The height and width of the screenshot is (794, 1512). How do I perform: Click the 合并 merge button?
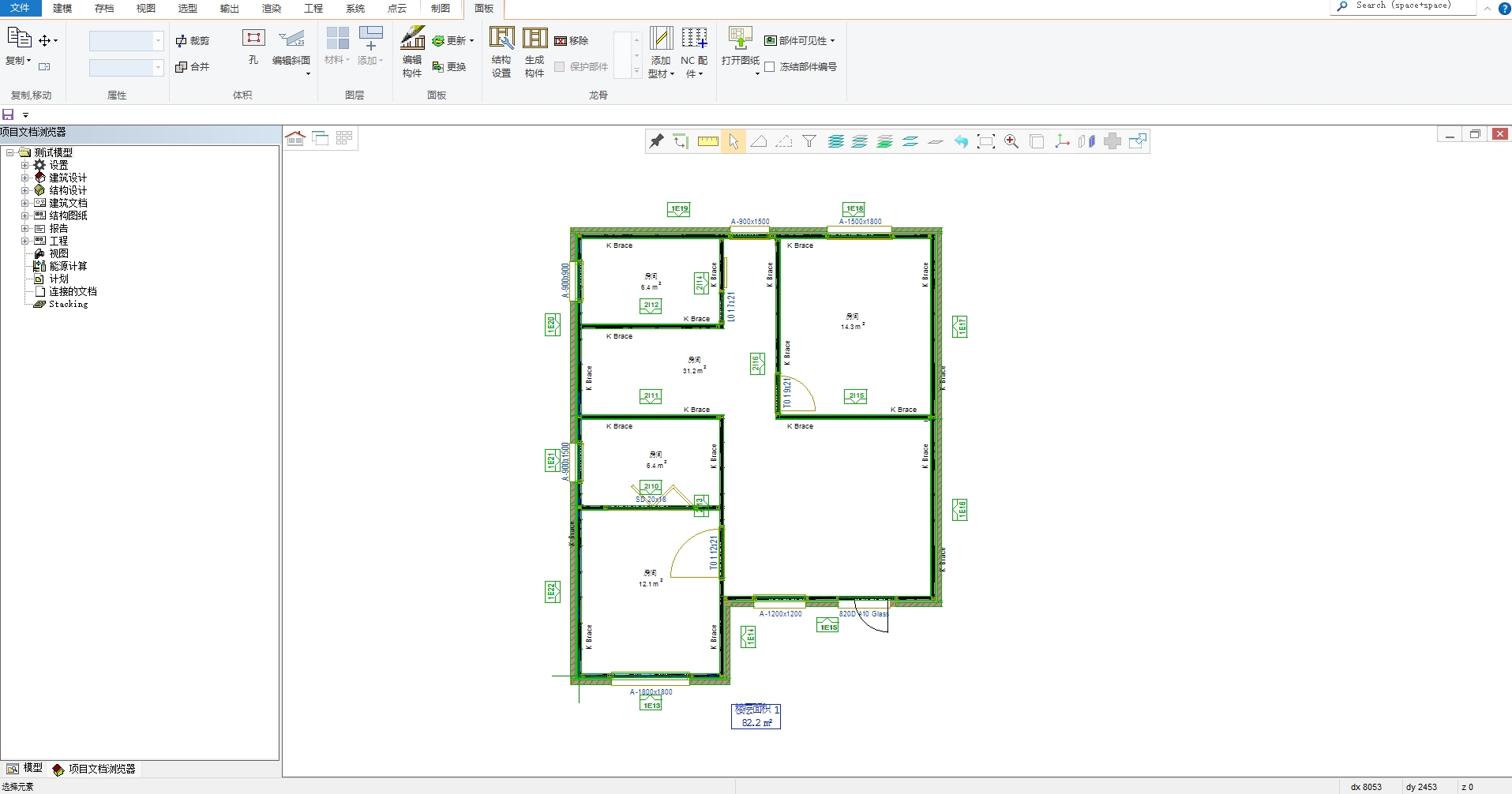point(192,67)
